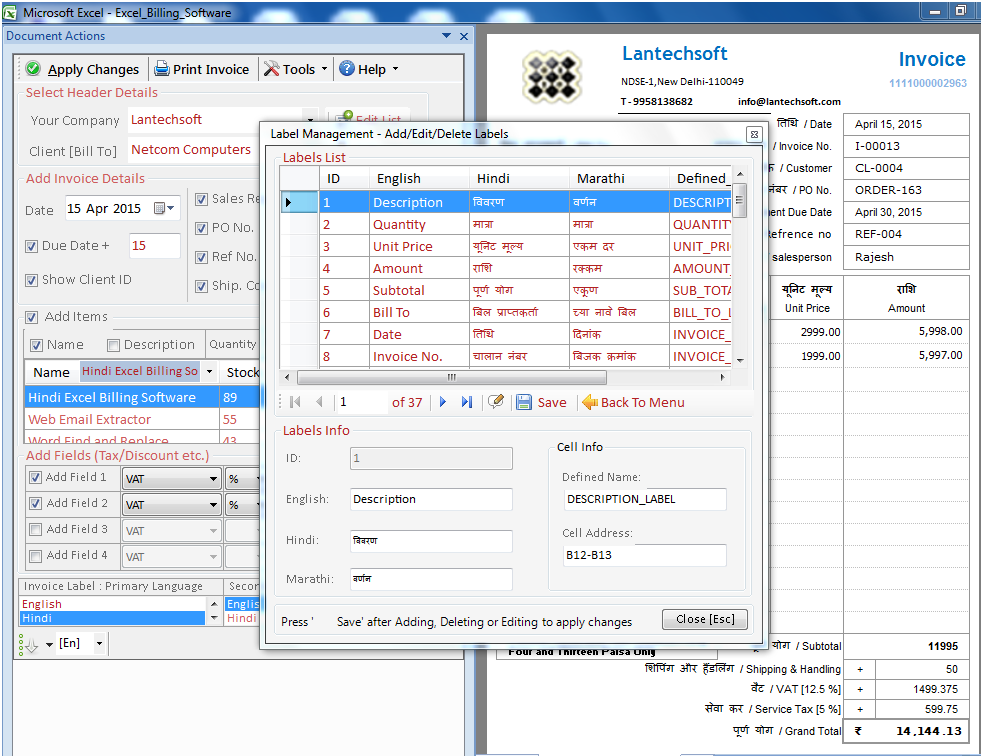This screenshot has height=756, width=981.
Task: Click the Lantechsoft logo image on invoice
Action: tap(552, 77)
